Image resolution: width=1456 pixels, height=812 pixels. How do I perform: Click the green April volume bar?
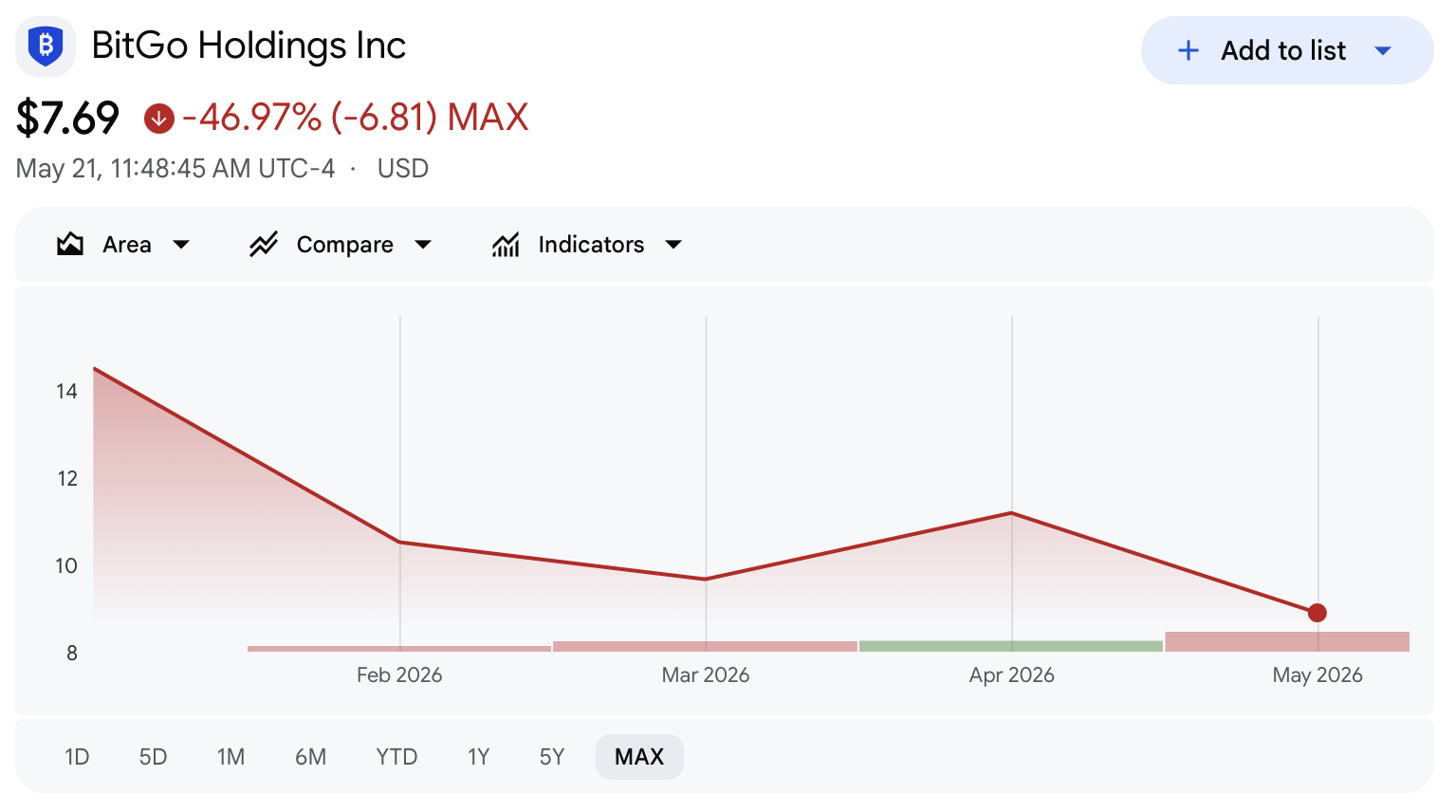click(x=1011, y=646)
